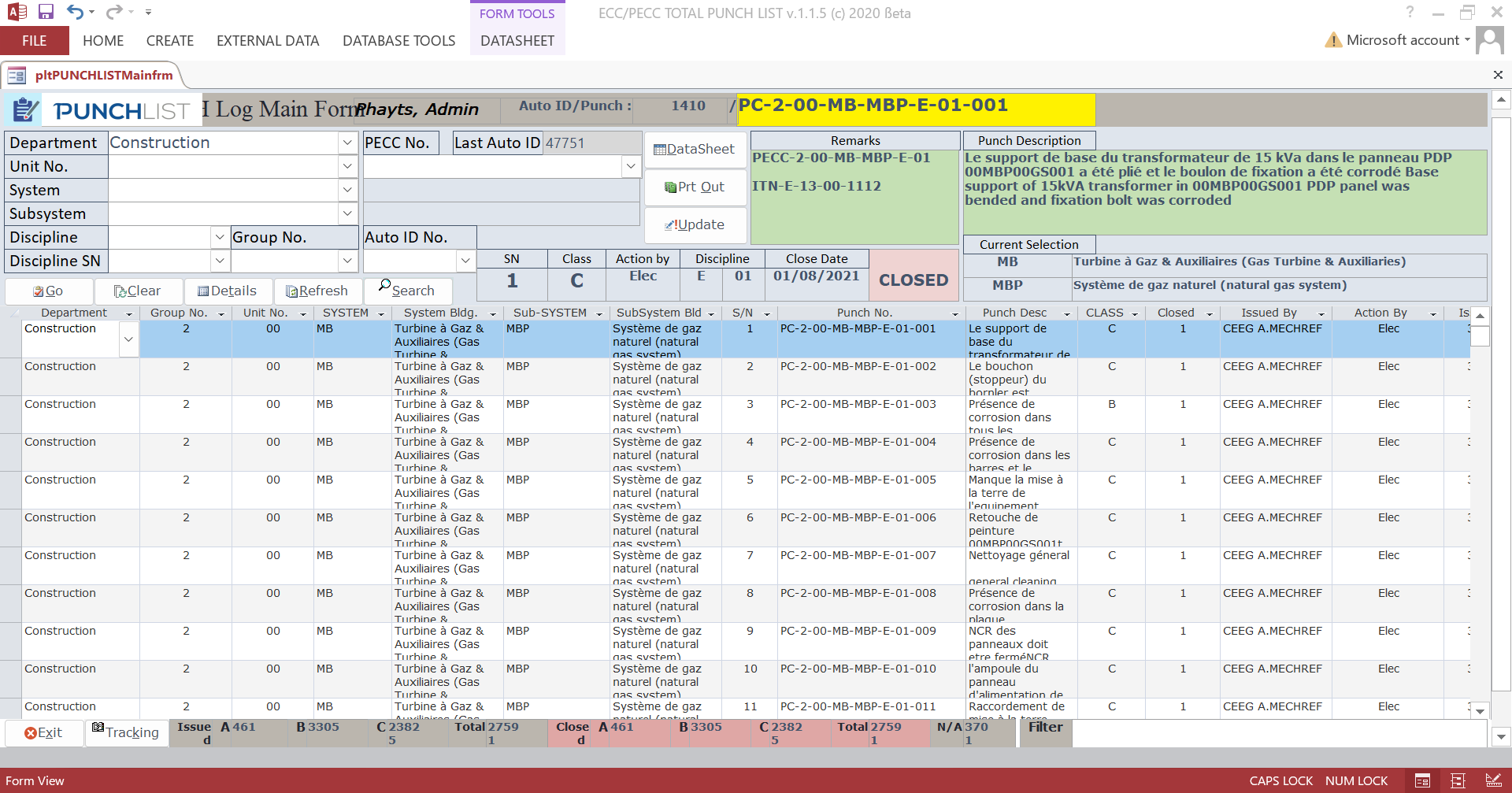The image size is (1512, 793).
Task: Switch to Form View using status bar icon
Action: click(x=1422, y=781)
